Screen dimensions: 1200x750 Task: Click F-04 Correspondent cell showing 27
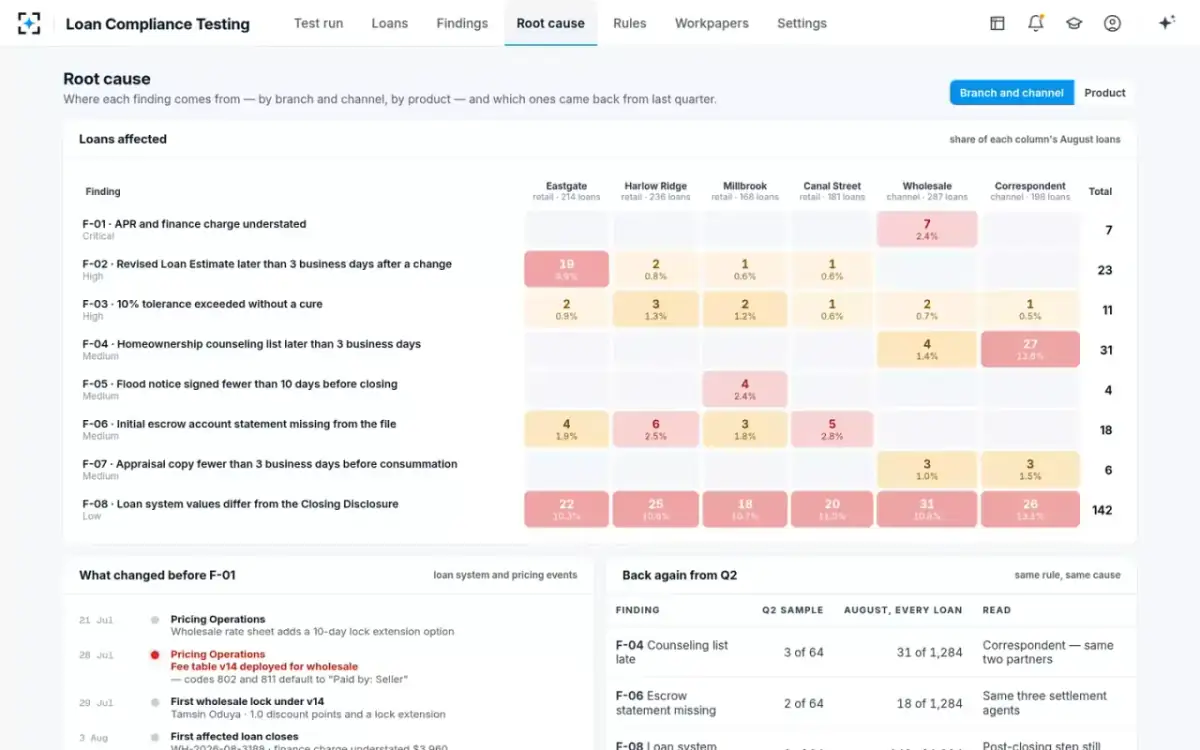tap(1030, 350)
